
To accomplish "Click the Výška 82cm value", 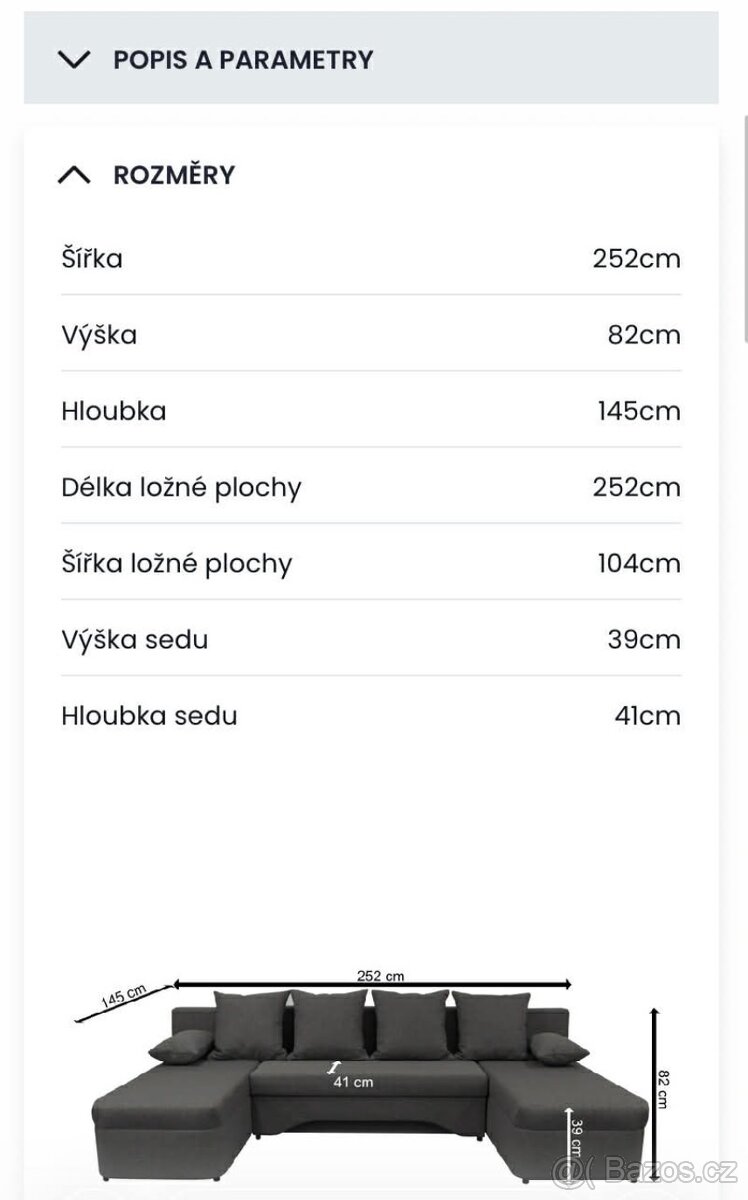I will coord(644,334).
